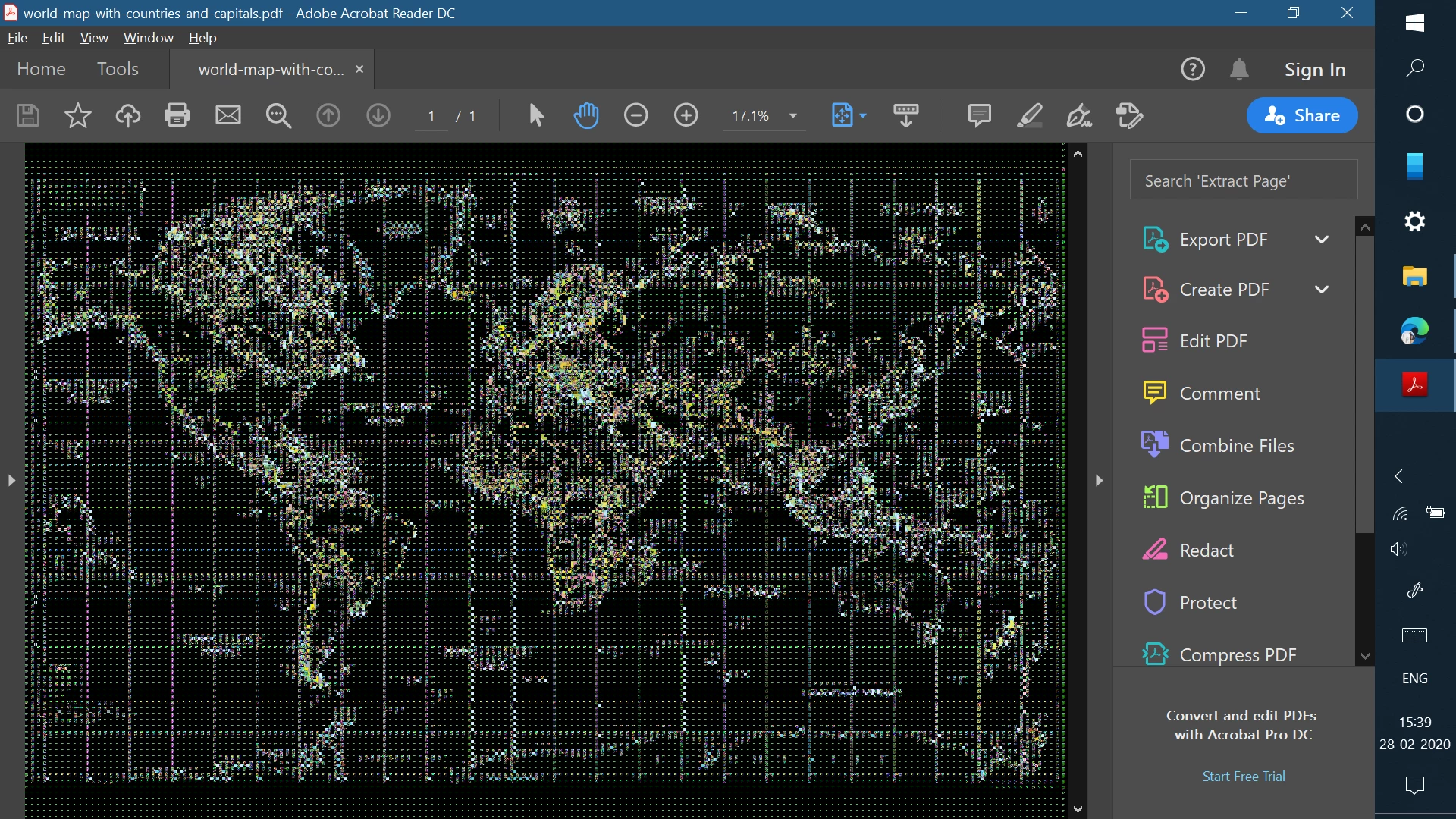Viewport: 1456px width, 819px height.
Task: Click the Search 'Extract Page' field
Action: (x=1243, y=180)
